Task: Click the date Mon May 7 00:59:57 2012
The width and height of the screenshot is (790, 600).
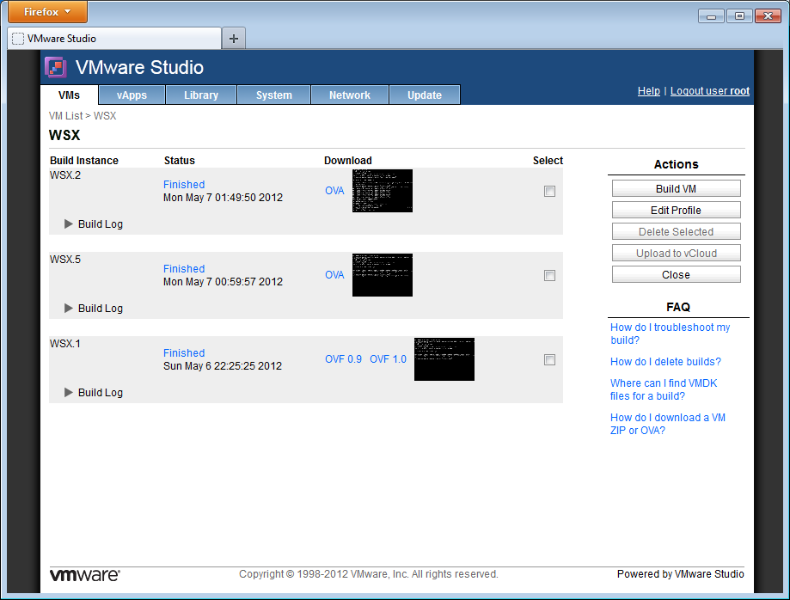Action: [x=223, y=282]
